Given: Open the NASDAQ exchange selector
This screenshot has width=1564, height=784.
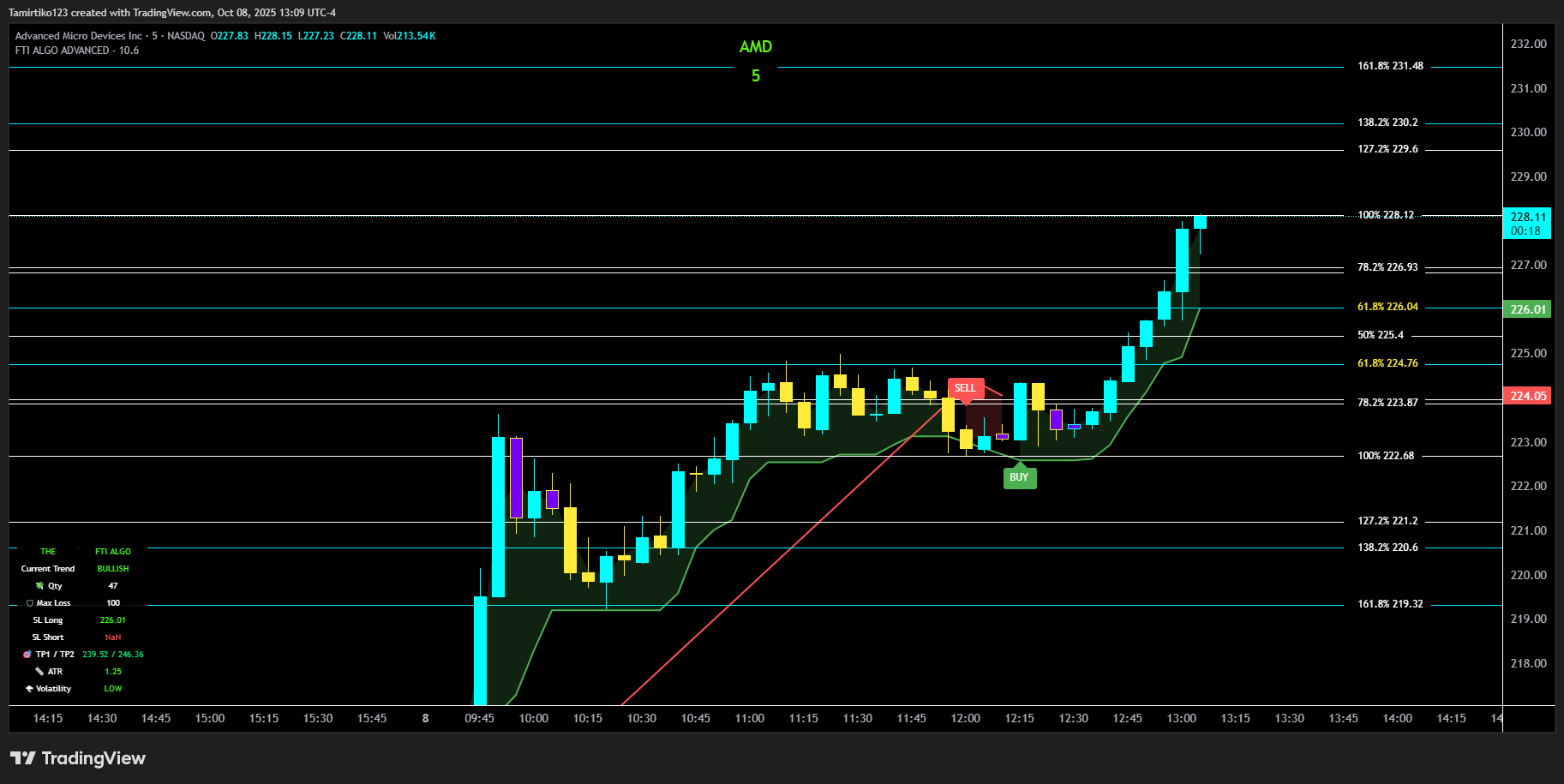Looking at the screenshot, I should point(184,36).
